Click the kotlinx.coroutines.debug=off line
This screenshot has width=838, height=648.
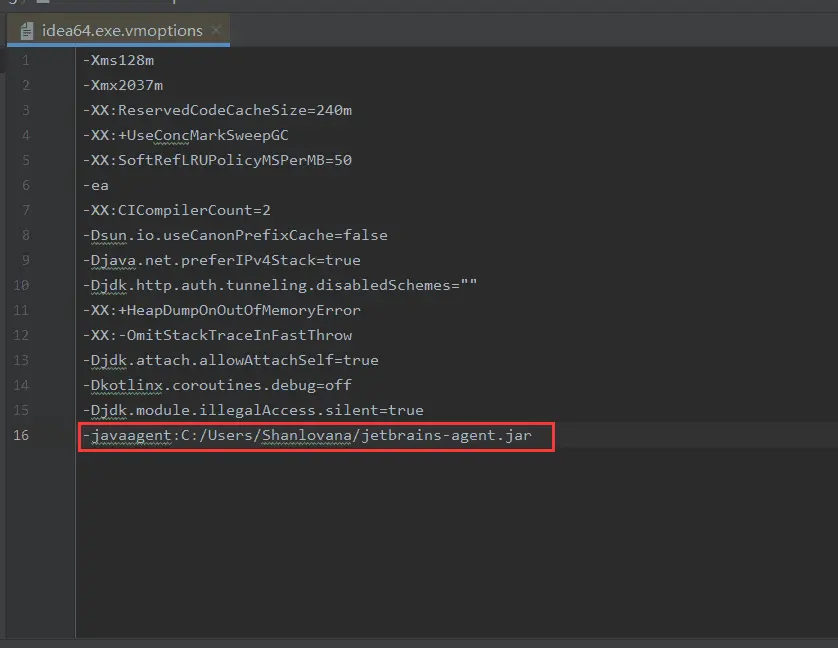217,385
